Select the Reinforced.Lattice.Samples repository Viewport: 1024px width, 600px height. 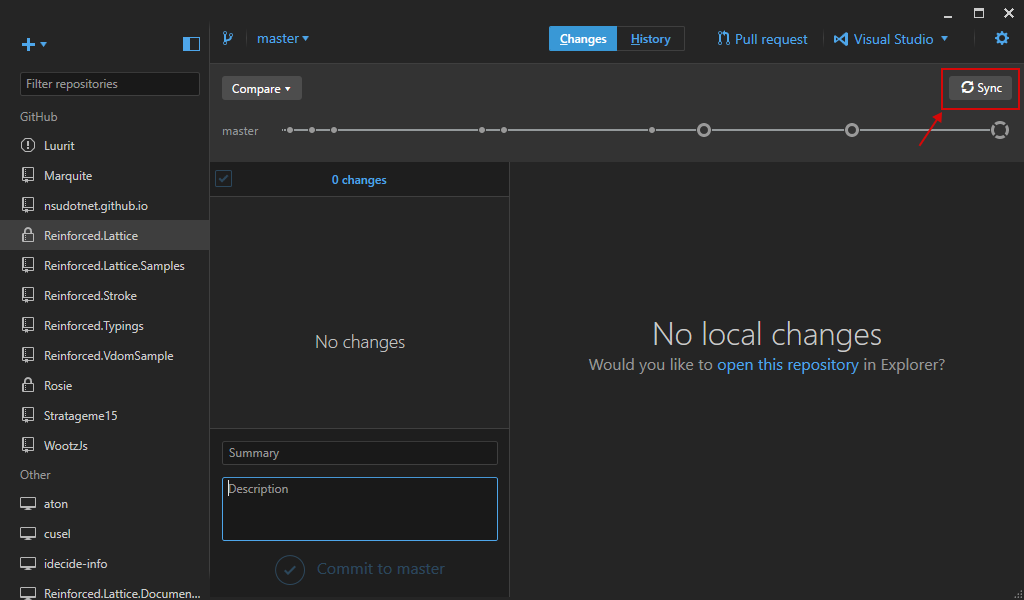[104, 266]
